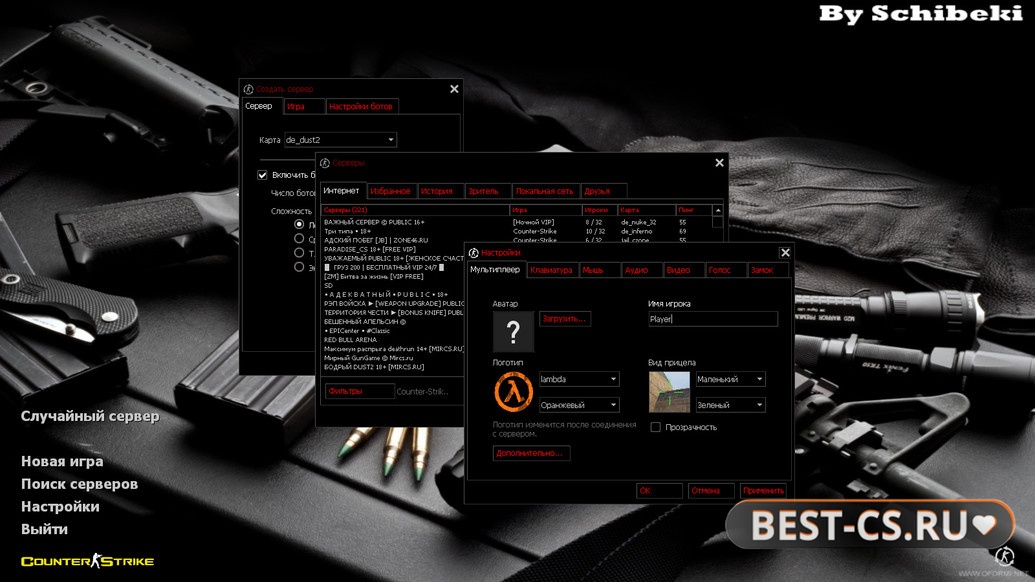Open the lambda logo dropdown
This screenshot has height=582, width=1035.
click(579, 379)
